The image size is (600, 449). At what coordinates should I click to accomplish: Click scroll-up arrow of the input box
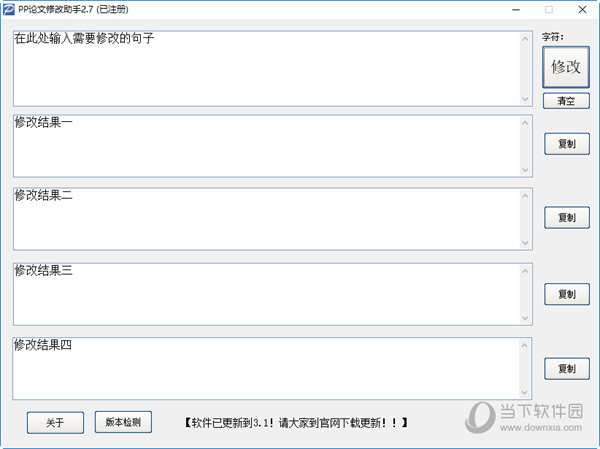[x=525, y=39]
